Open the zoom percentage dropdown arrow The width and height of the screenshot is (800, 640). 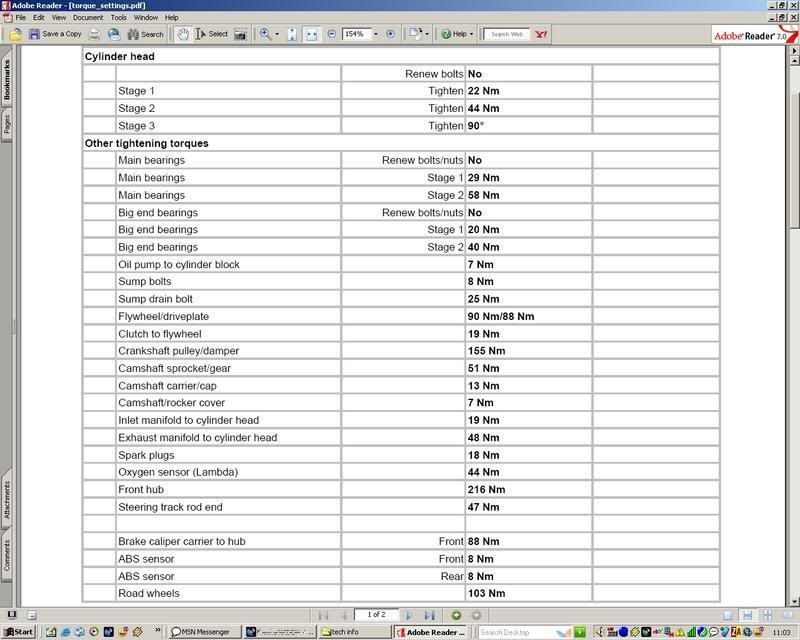(376, 34)
